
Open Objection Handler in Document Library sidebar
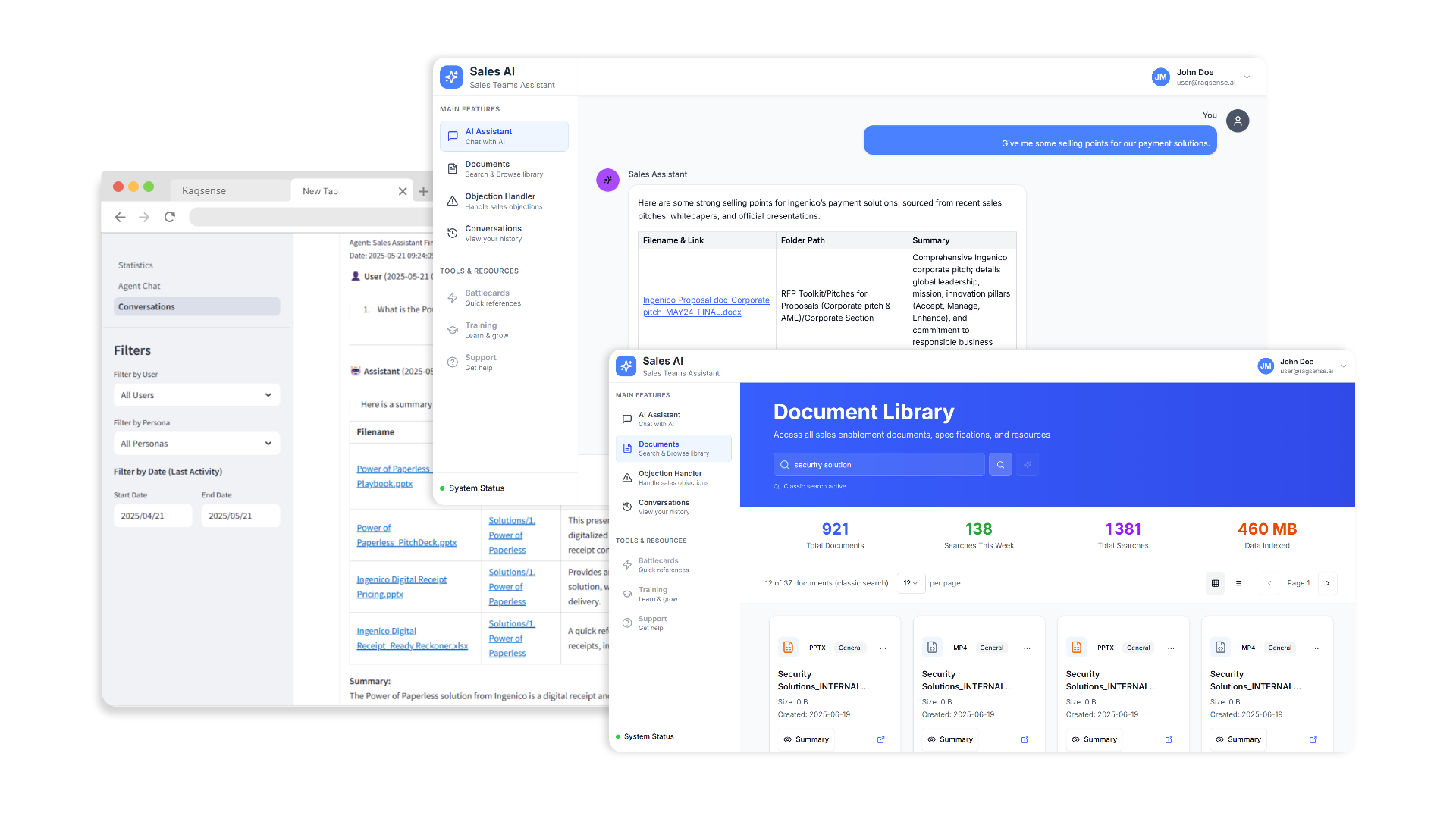point(673,478)
